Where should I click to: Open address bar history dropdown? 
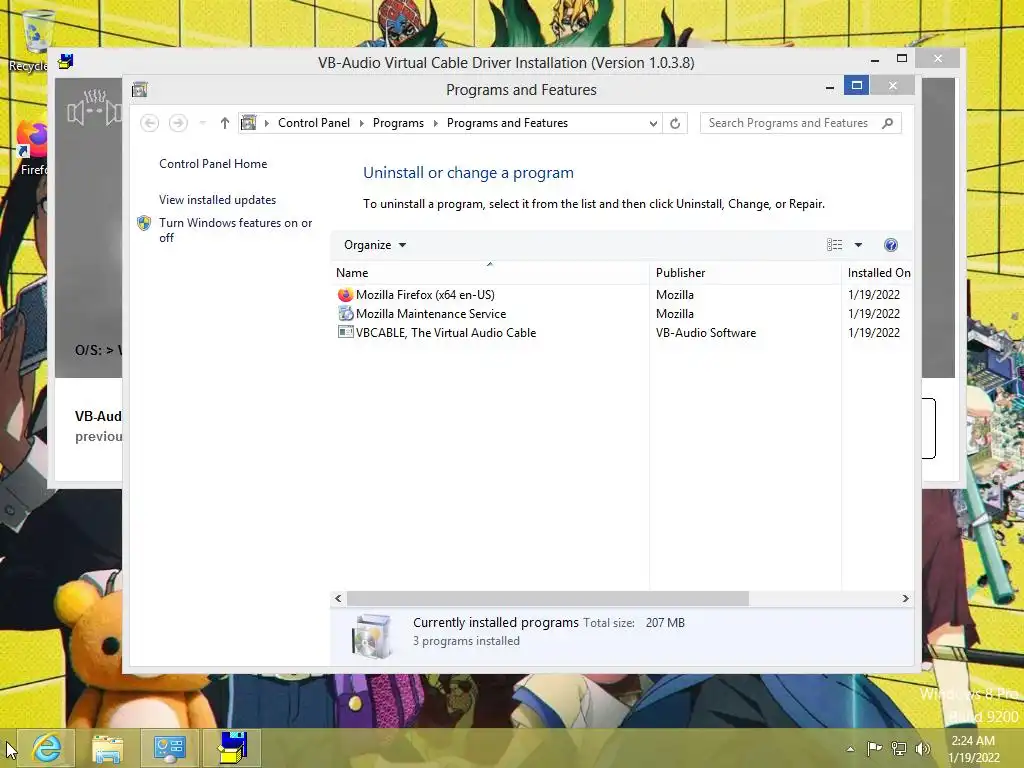[652, 123]
